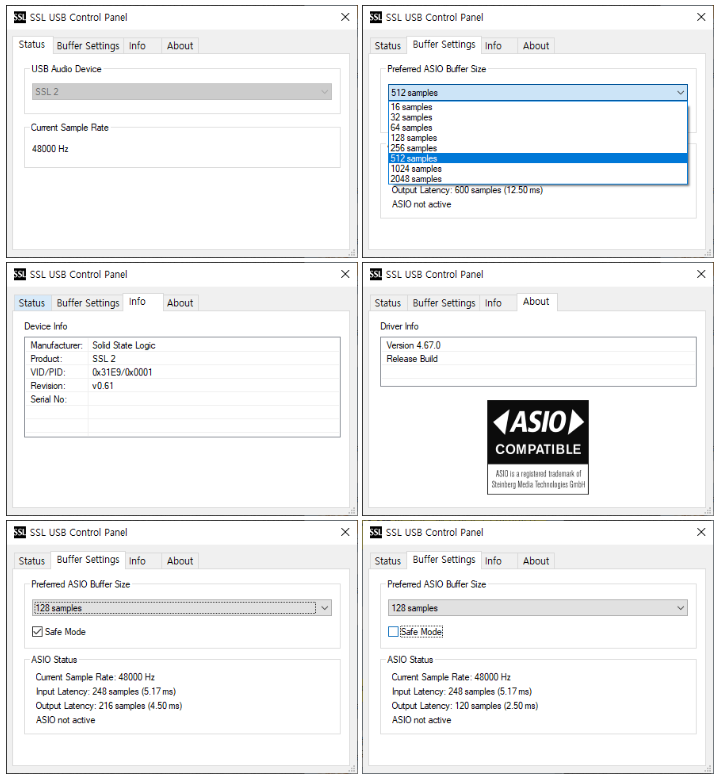
Task: Go to the Status tab in the window with Safe Mode checked
Action: click(x=32, y=561)
